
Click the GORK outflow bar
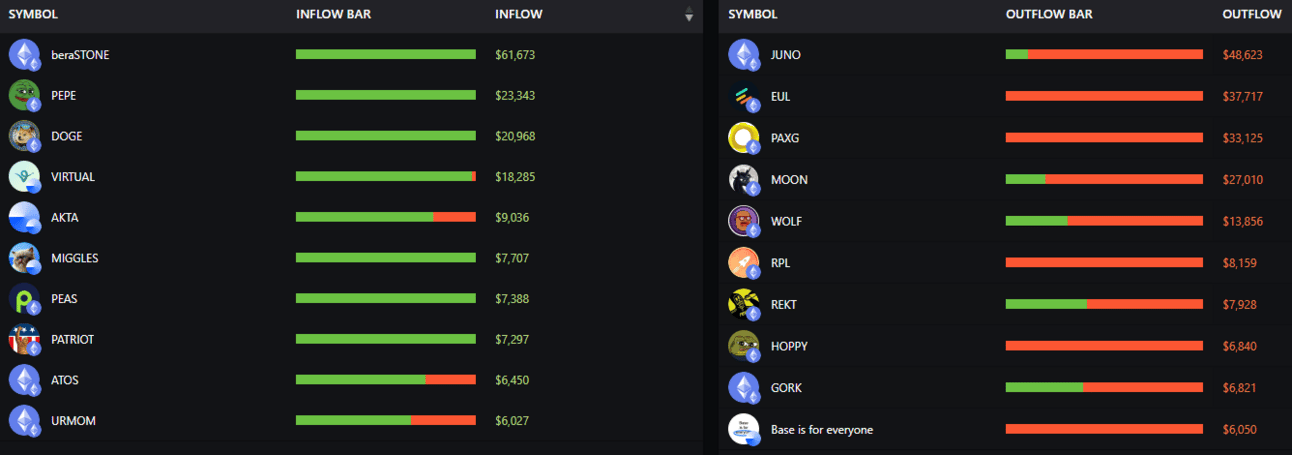tap(1104, 387)
